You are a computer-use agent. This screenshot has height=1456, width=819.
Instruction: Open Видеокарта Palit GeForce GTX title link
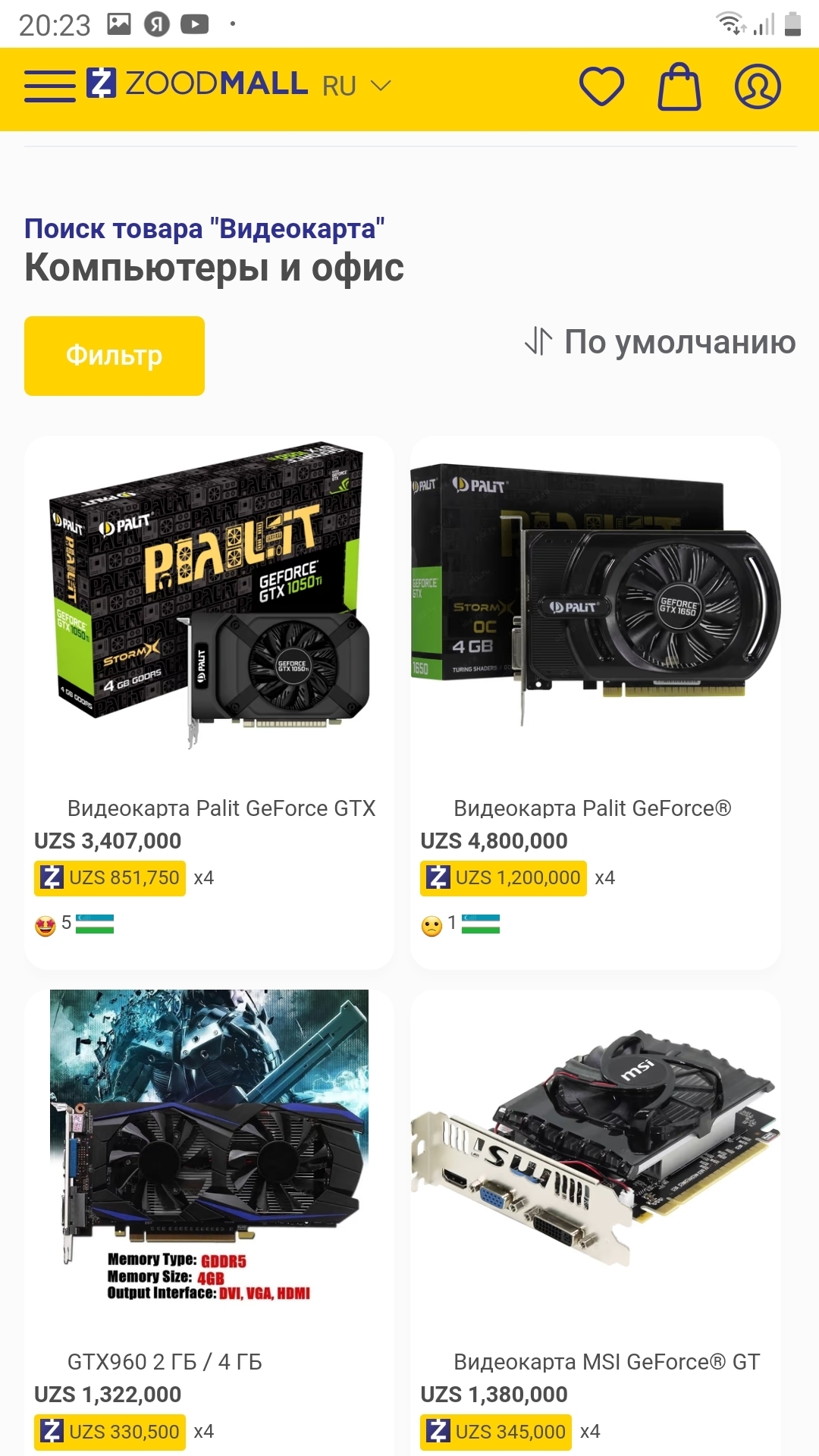pos(221,808)
